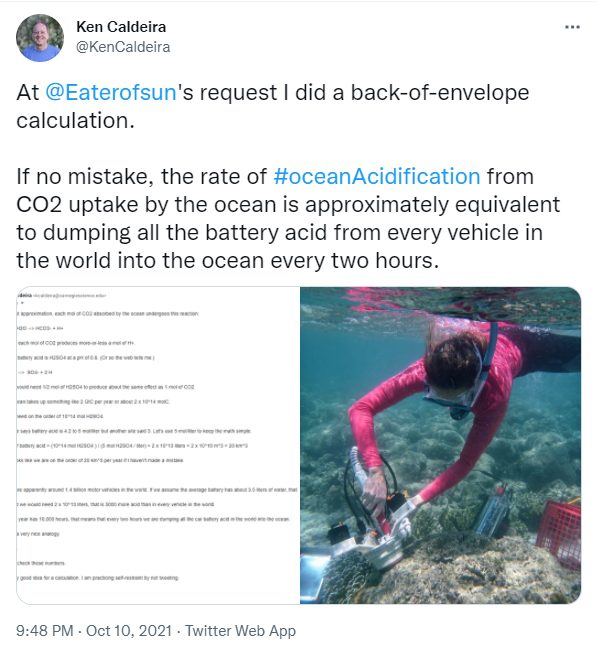Click the 9:48 PM timestamp
The image size is (597, 656).
point(45,630)
